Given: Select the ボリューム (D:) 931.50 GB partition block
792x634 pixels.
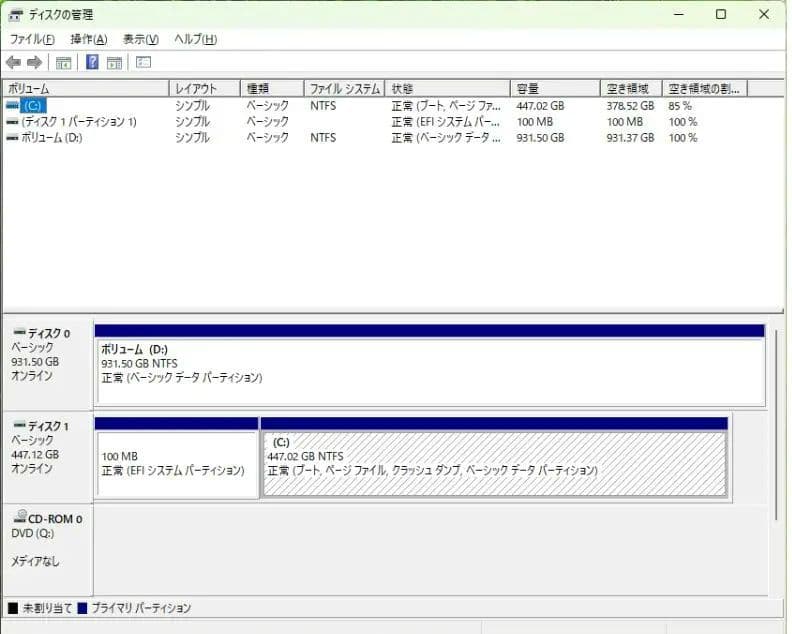Looking at the screenshot, I should coord(430,365).
